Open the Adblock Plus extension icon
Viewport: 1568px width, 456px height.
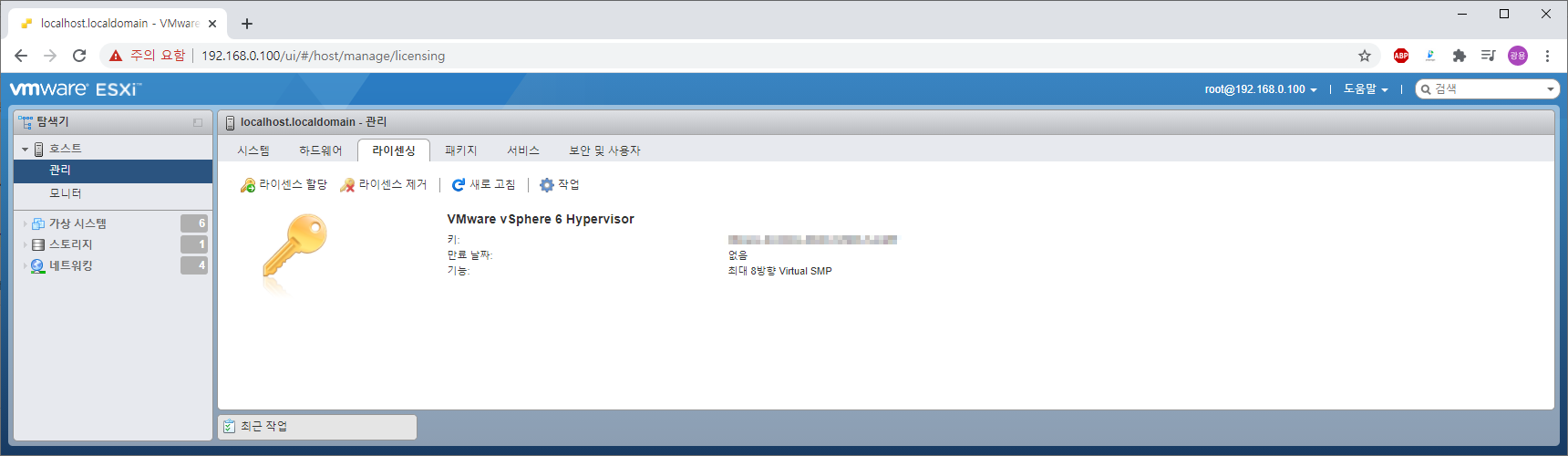(x=1401, y=56)
